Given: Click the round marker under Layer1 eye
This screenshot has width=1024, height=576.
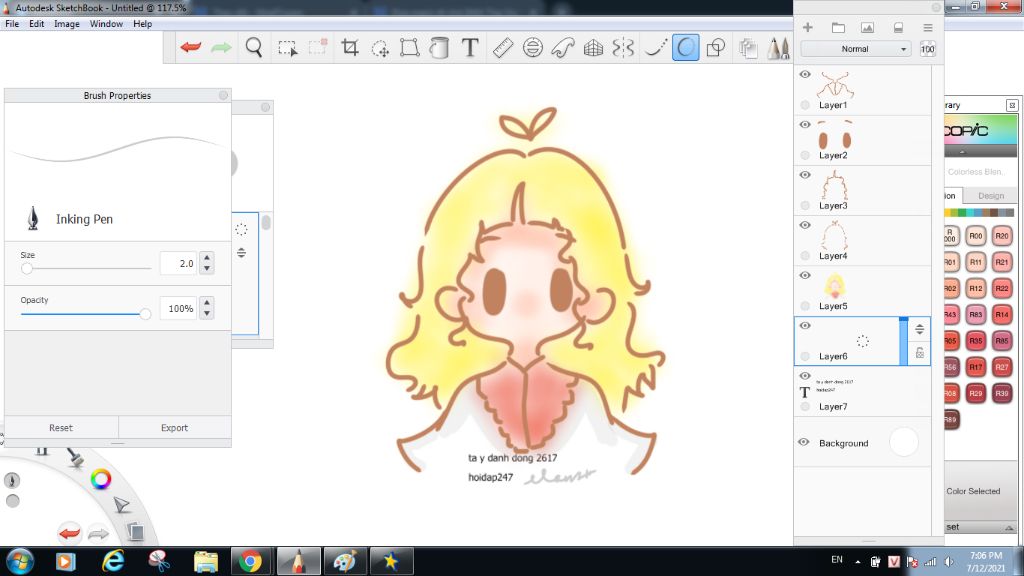Looking at the screenshot, I should pyautogui.click(x=805, y=105).
